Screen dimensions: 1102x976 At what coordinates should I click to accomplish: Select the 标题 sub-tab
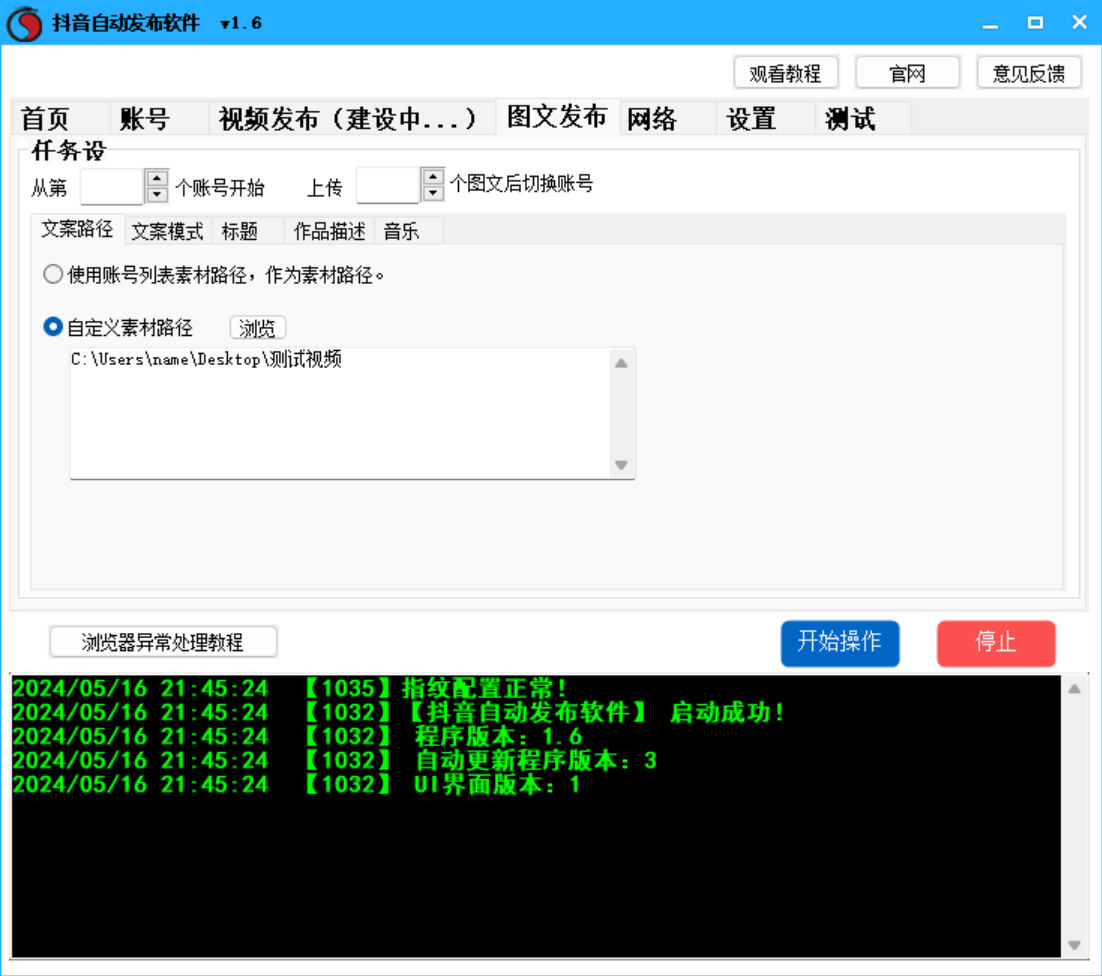point(248,231)
